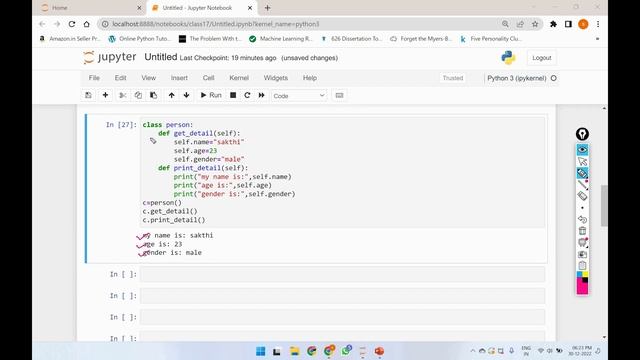Open the Edit menu
This screenshot has height=360, width=640.
[120, 78]
